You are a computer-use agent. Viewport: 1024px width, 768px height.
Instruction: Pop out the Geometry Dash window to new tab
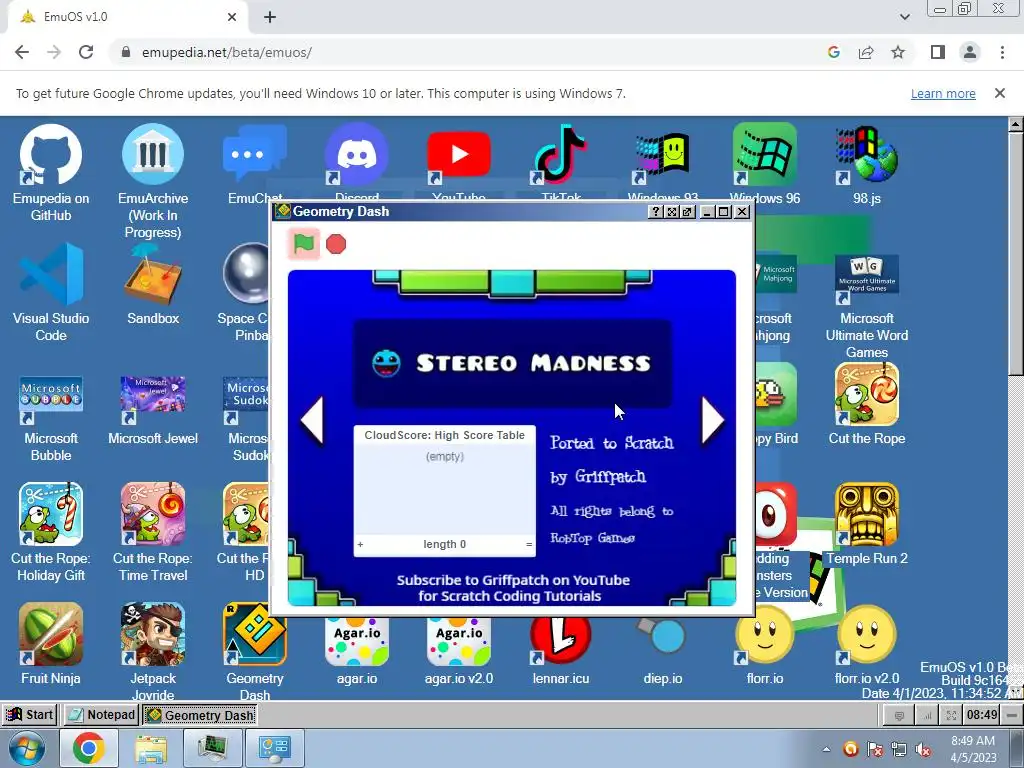pos(687,212)
